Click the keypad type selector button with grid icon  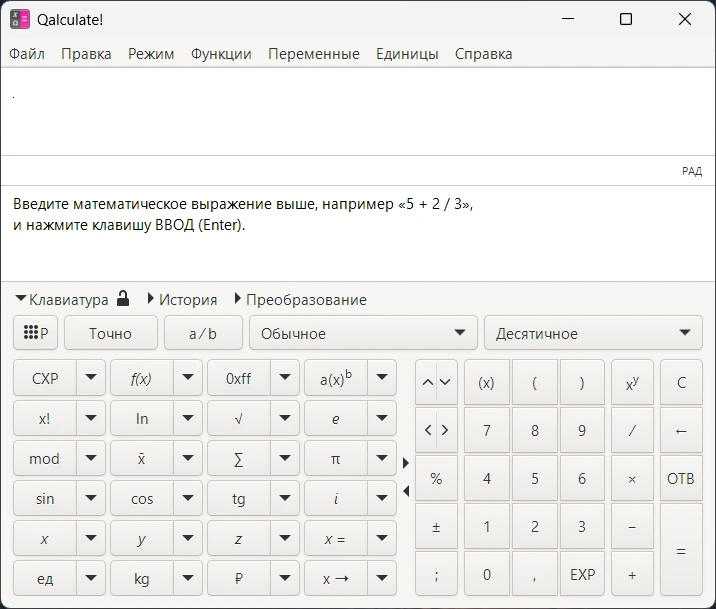click(36, 333)
